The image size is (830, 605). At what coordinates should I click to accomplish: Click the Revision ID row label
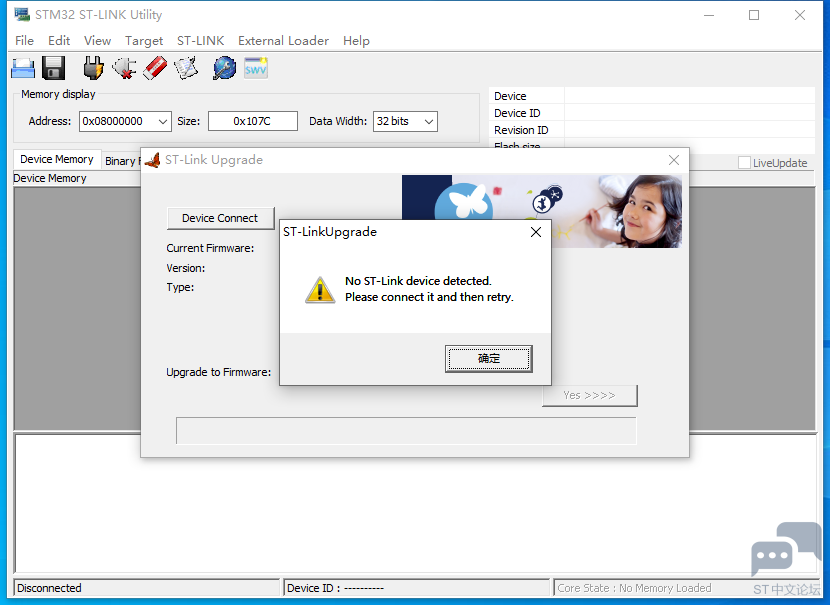[x=521, y=130]
